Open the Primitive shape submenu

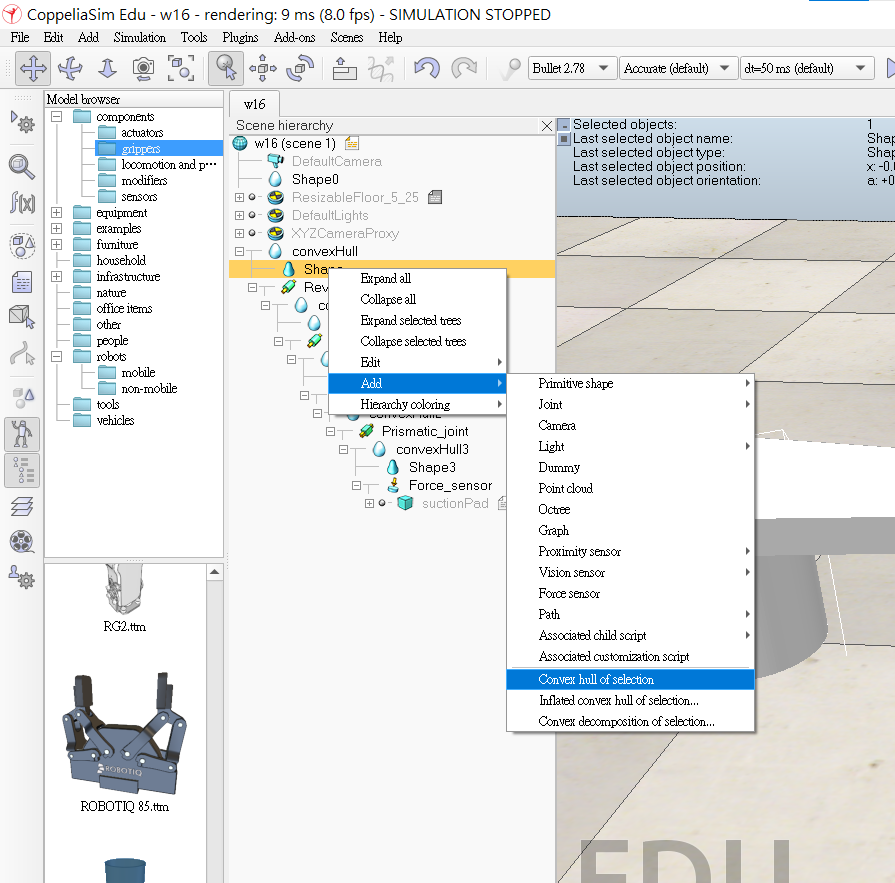coord(630,384)
